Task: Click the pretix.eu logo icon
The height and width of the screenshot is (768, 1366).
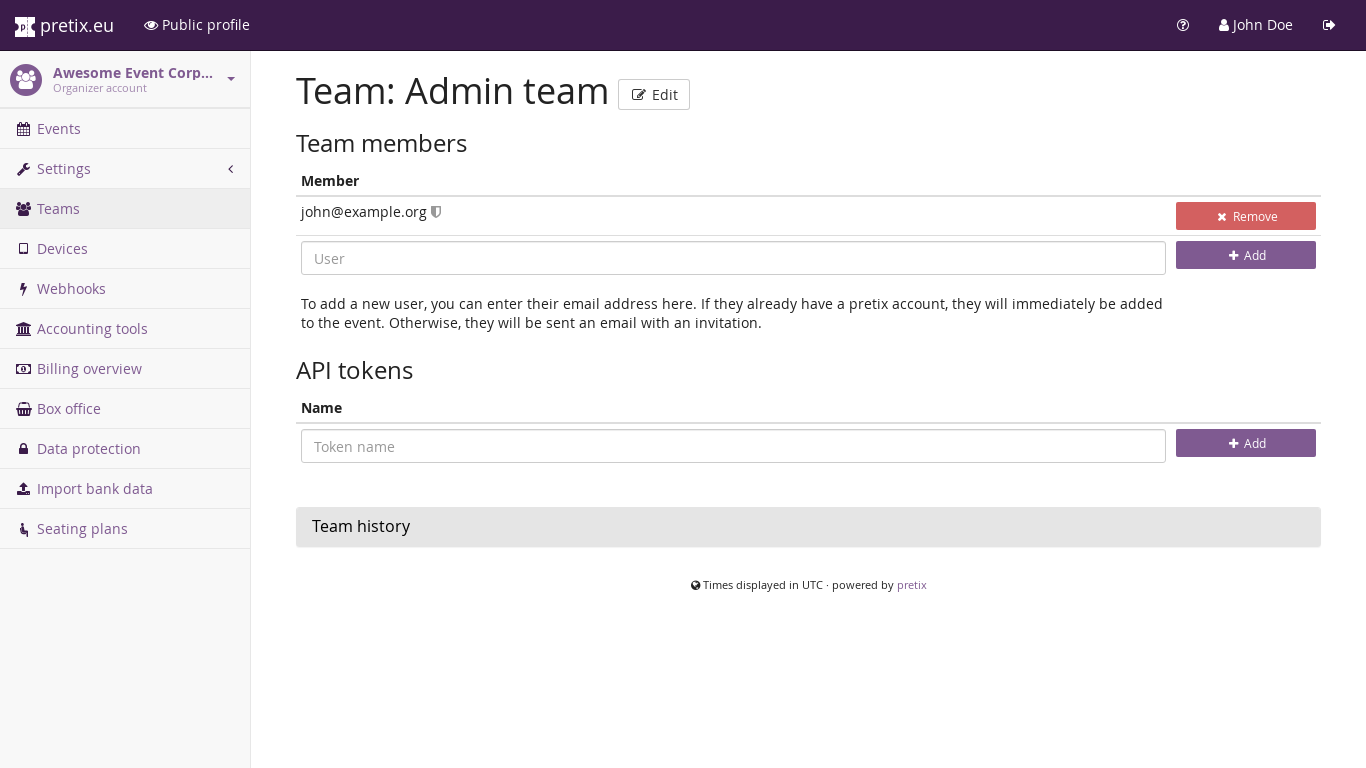Action: tap(25, 26)
